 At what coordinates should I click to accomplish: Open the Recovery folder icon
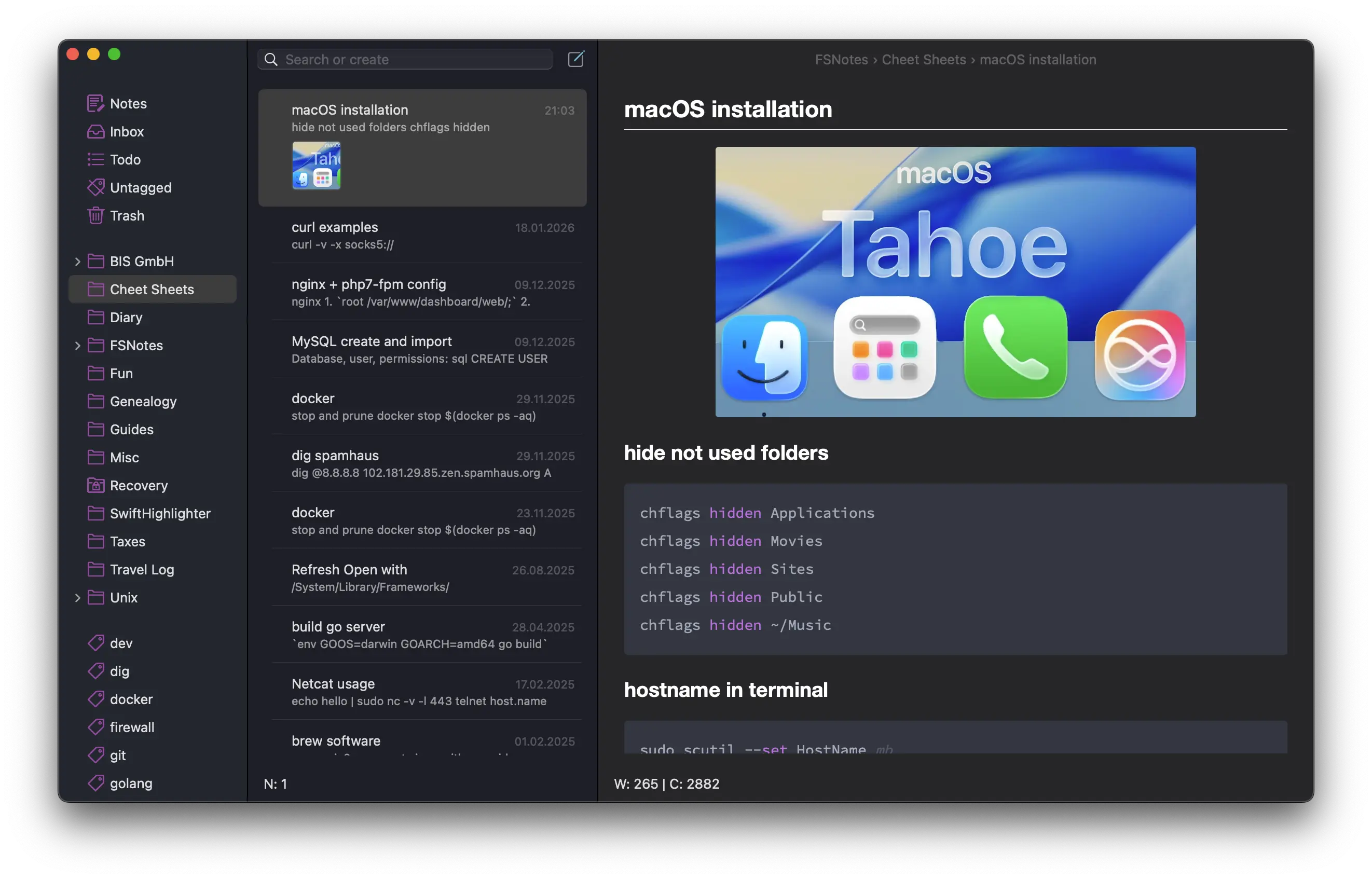click(95, 486)
